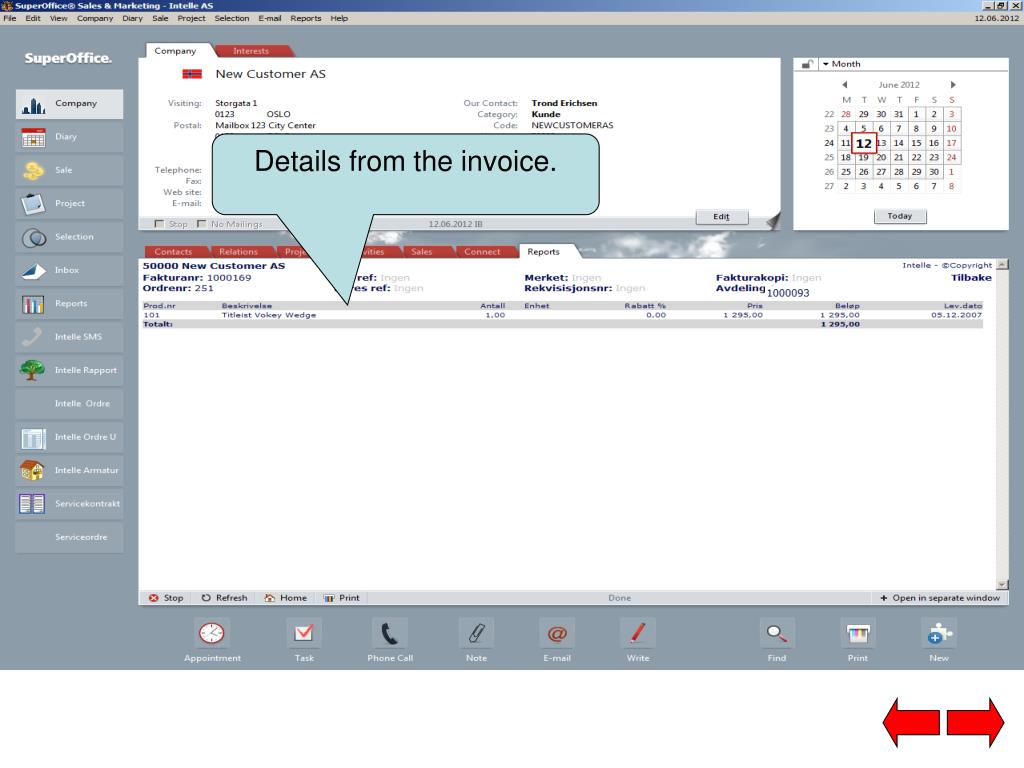
Task: Open the Diary menu
Action: 132,18
